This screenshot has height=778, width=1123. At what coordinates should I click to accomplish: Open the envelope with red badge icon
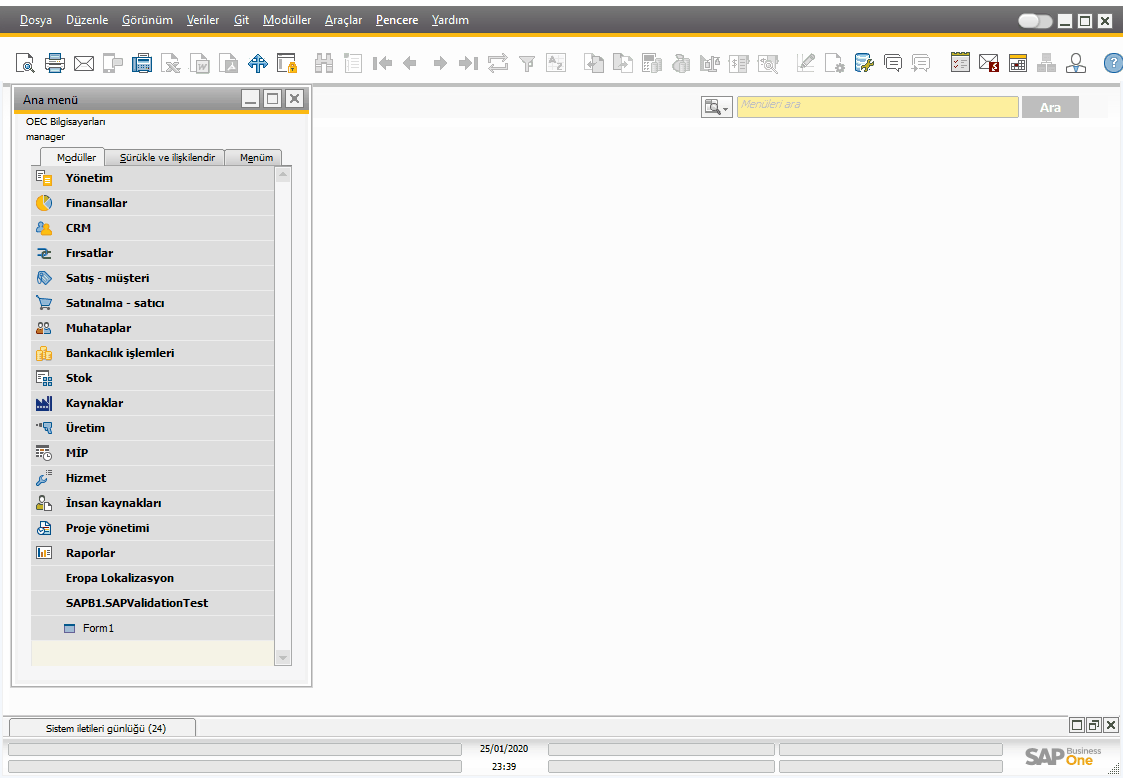point(989,63)
